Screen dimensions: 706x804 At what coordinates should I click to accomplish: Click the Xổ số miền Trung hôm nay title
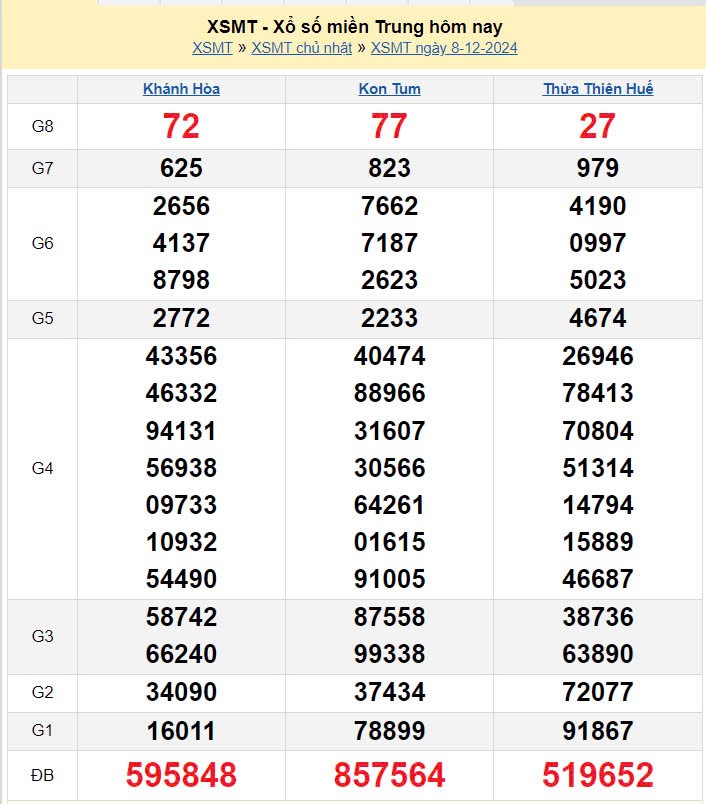point(355,27)
